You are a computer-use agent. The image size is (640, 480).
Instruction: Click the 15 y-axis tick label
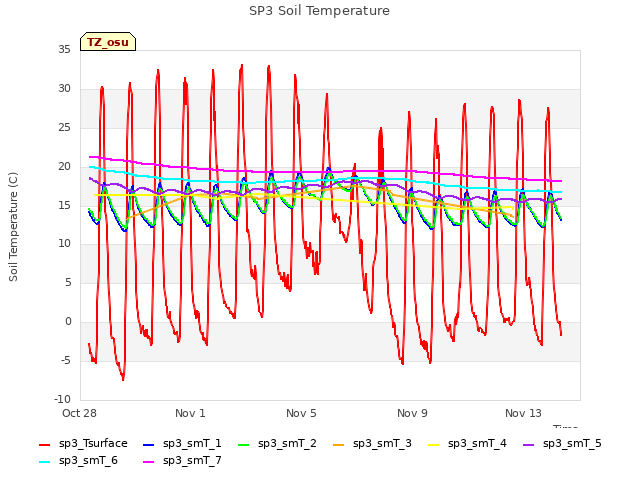64,205
